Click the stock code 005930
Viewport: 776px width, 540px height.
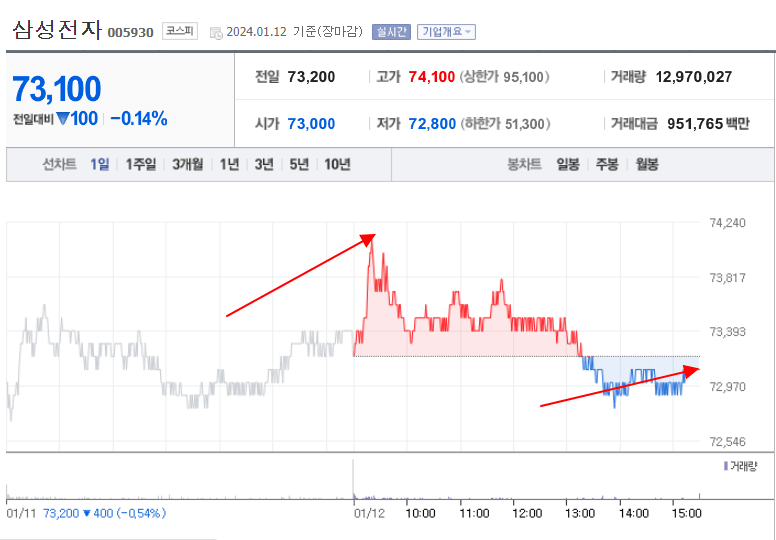pos(131,33)
